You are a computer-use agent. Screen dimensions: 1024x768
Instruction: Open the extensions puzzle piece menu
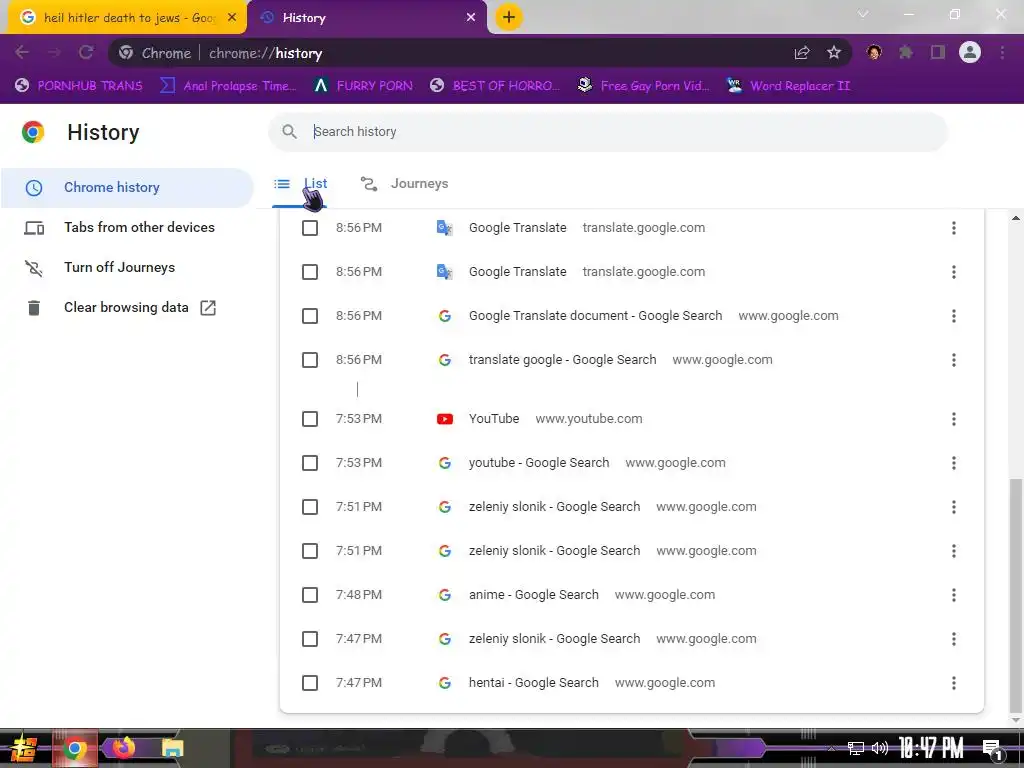906,52
